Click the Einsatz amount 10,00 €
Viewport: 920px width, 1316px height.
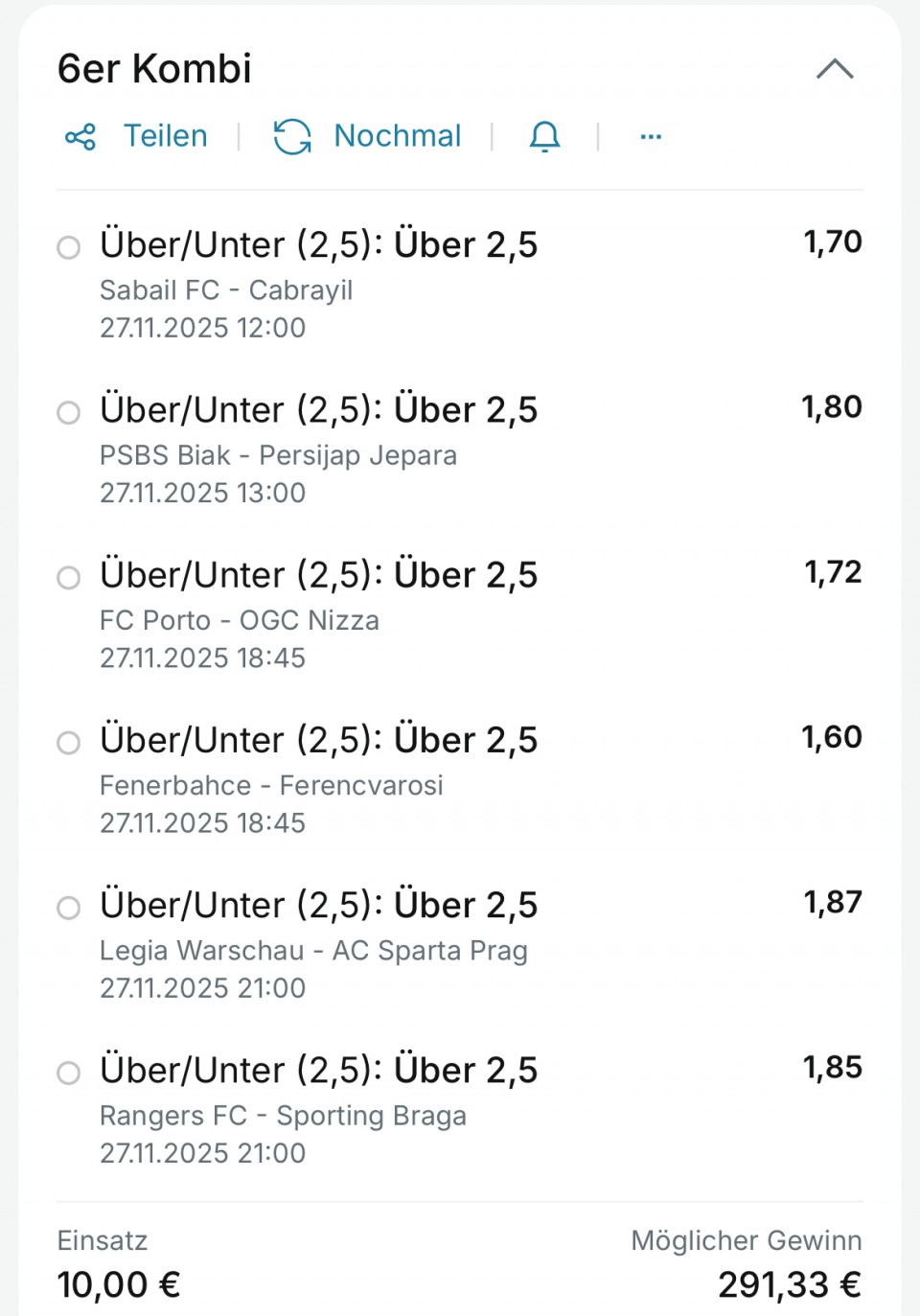pos(119,1284)
